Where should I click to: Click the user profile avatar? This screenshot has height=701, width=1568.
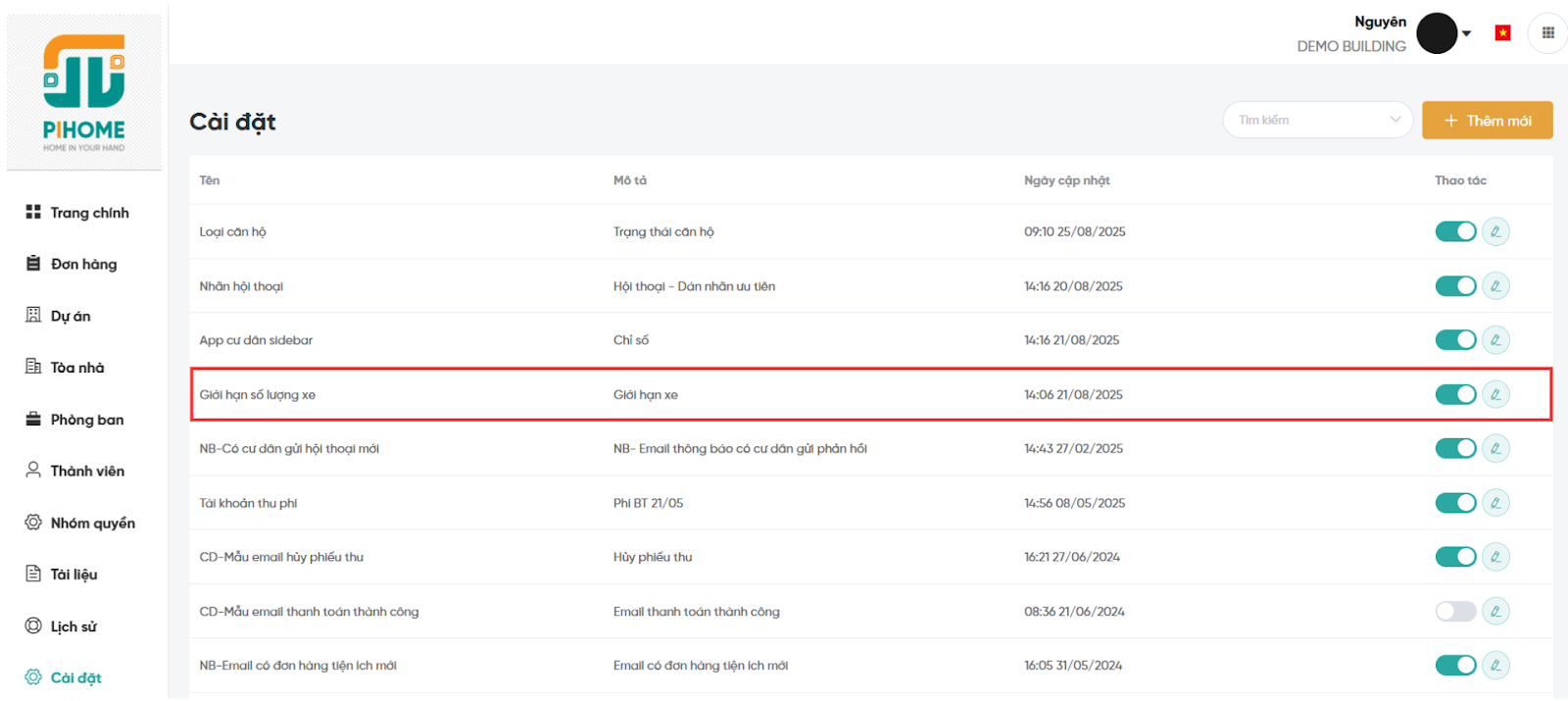(x=1437, y=33)
